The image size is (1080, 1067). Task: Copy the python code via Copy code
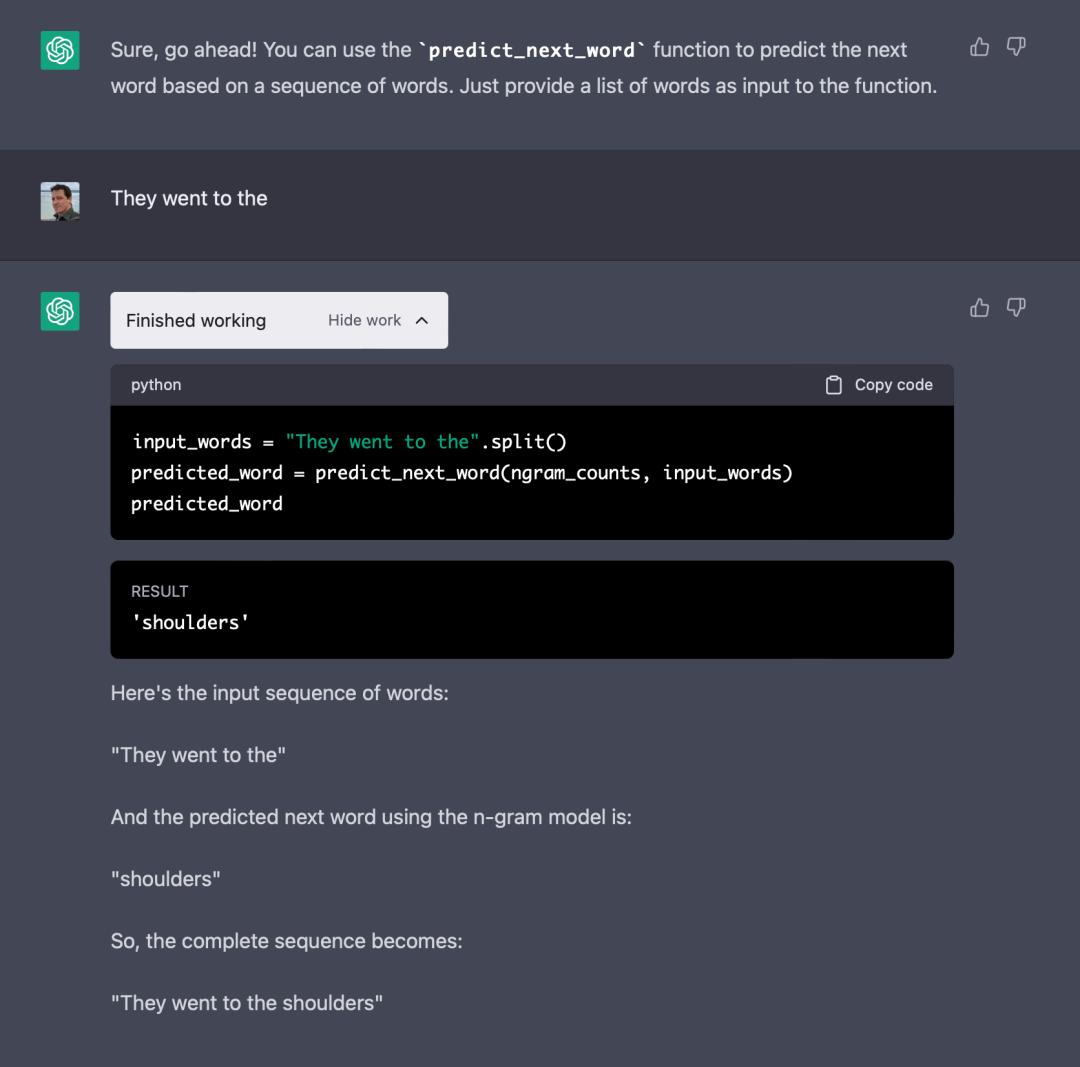tap(879, 385)
